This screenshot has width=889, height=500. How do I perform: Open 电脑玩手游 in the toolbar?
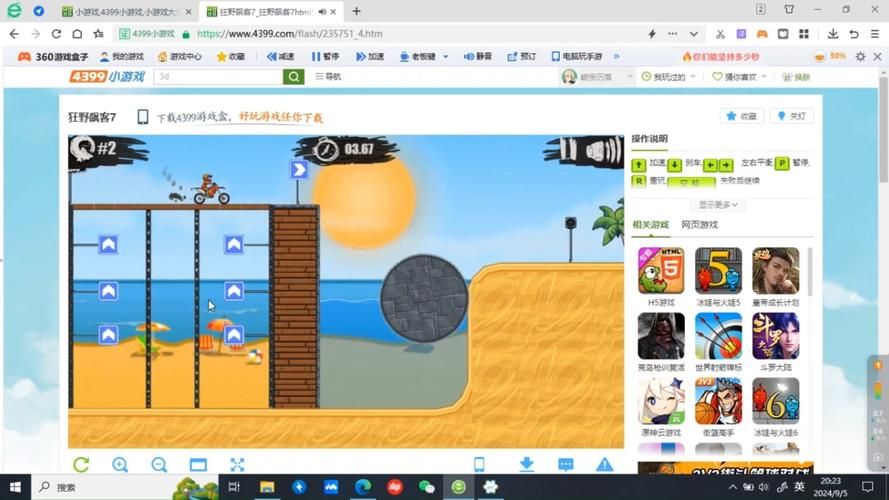tap(577, 57)
